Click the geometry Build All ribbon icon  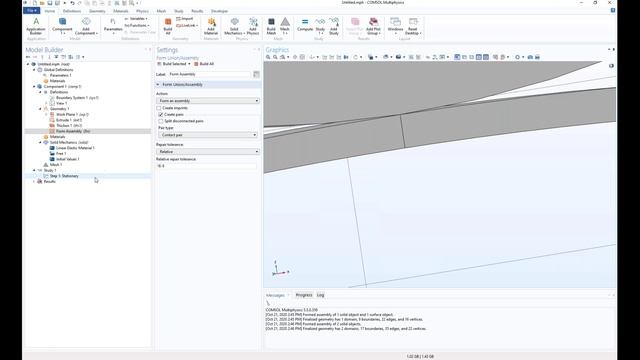point(168,26)
